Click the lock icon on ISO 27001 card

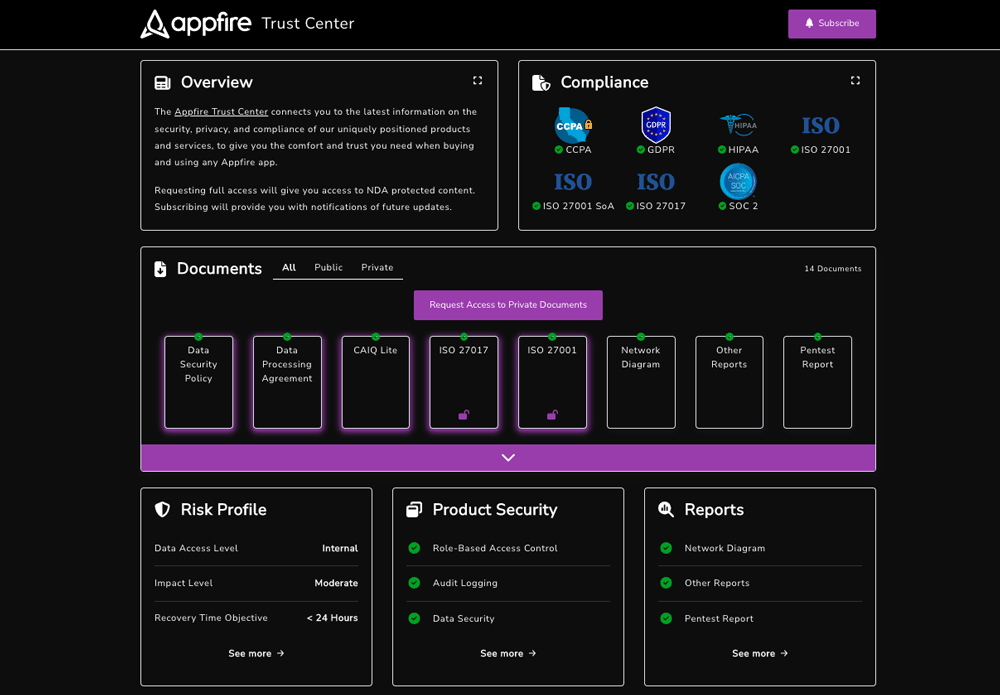tap(552, 415)
